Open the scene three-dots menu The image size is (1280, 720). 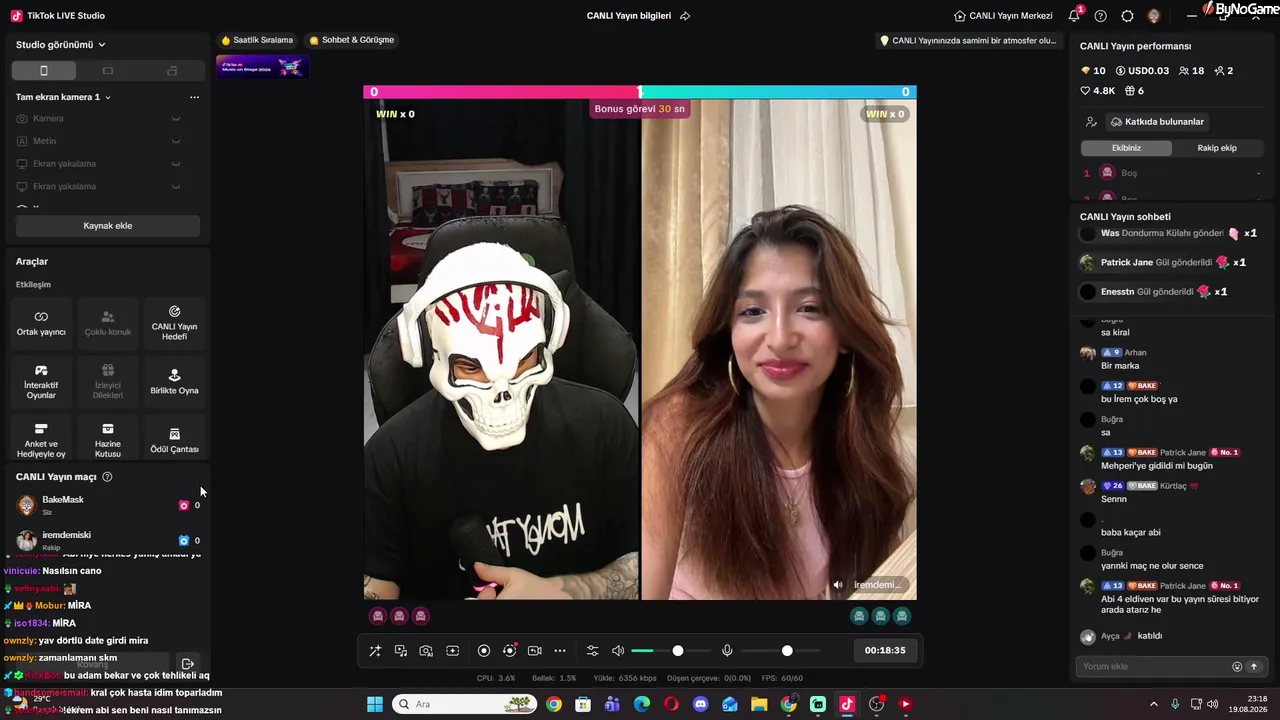pyautogui.click(x=194, y=97)
